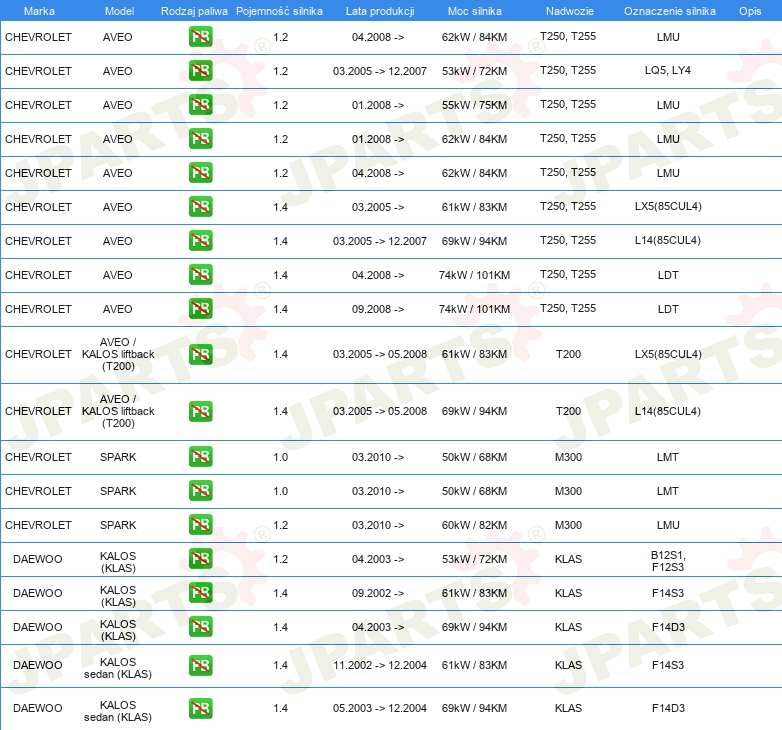Click the Nadwozie column header
The height and width of the screenshot is (730, 782).
570,11
